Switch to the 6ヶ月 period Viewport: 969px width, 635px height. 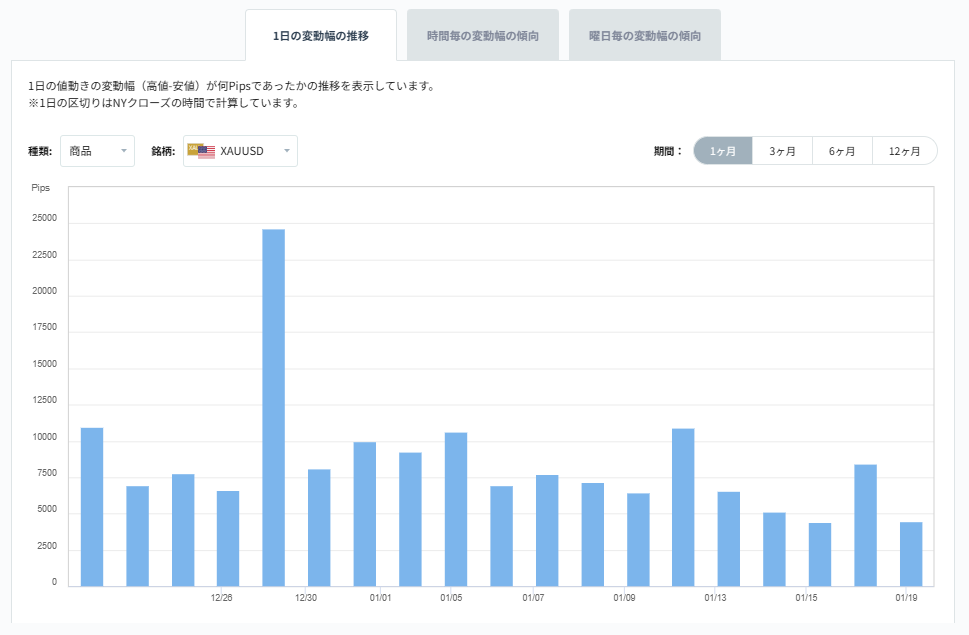[x=843, y=150]
